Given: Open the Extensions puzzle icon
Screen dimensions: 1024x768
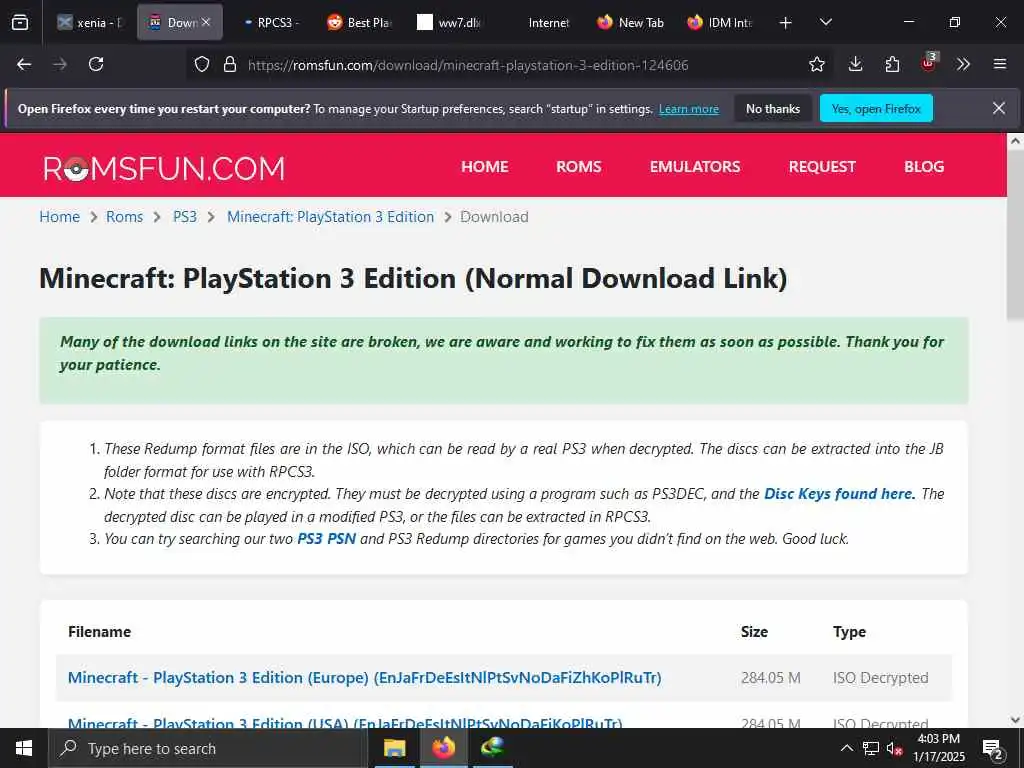Looking at the screenshot, I should [892, 64].
